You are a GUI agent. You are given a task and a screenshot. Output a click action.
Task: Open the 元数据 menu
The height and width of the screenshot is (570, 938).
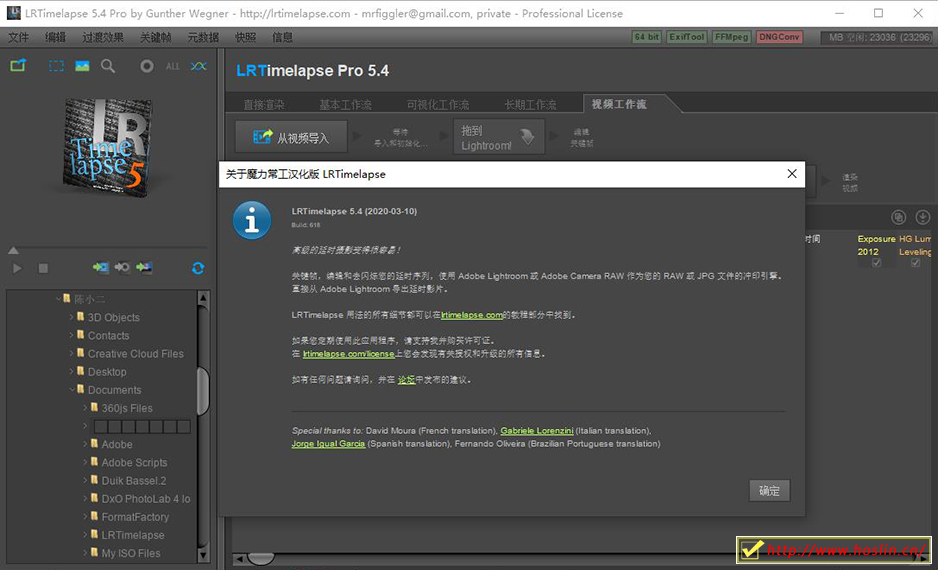click(x=203, y=37)
